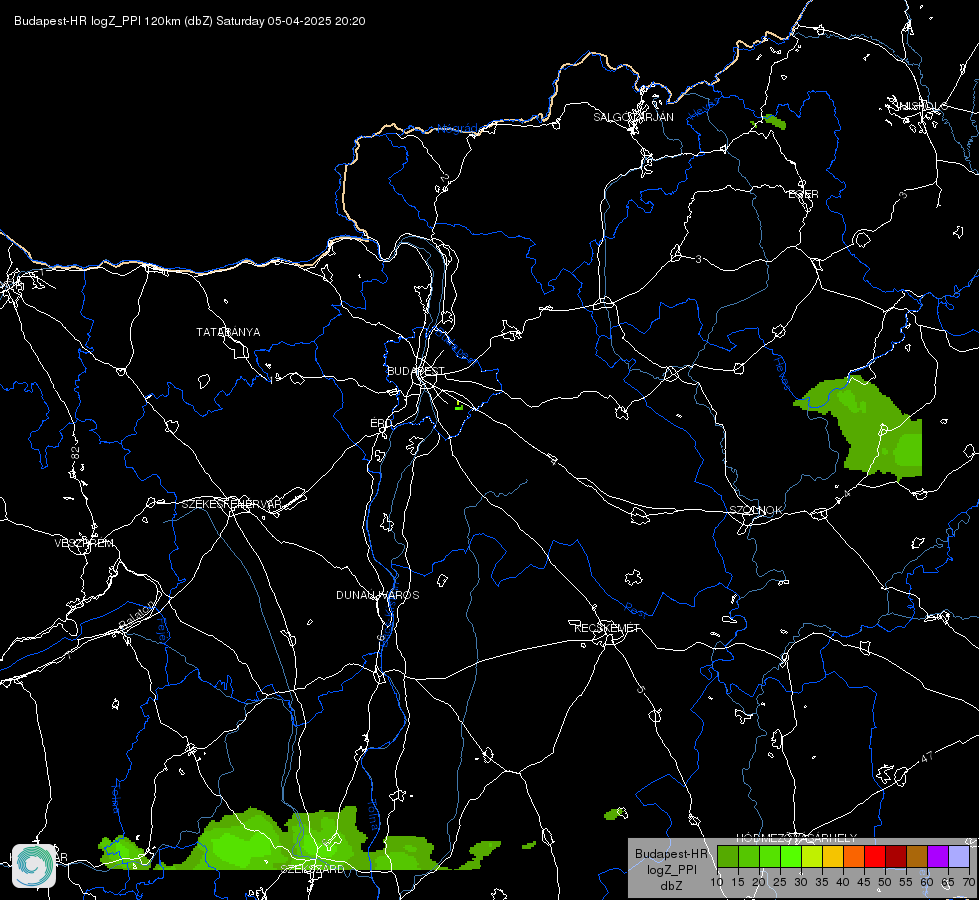Select the 60-65 dBZ purple swatch
Image resolution: width=979 pixels, height=900 pixels.
click(x=938, y=856)
